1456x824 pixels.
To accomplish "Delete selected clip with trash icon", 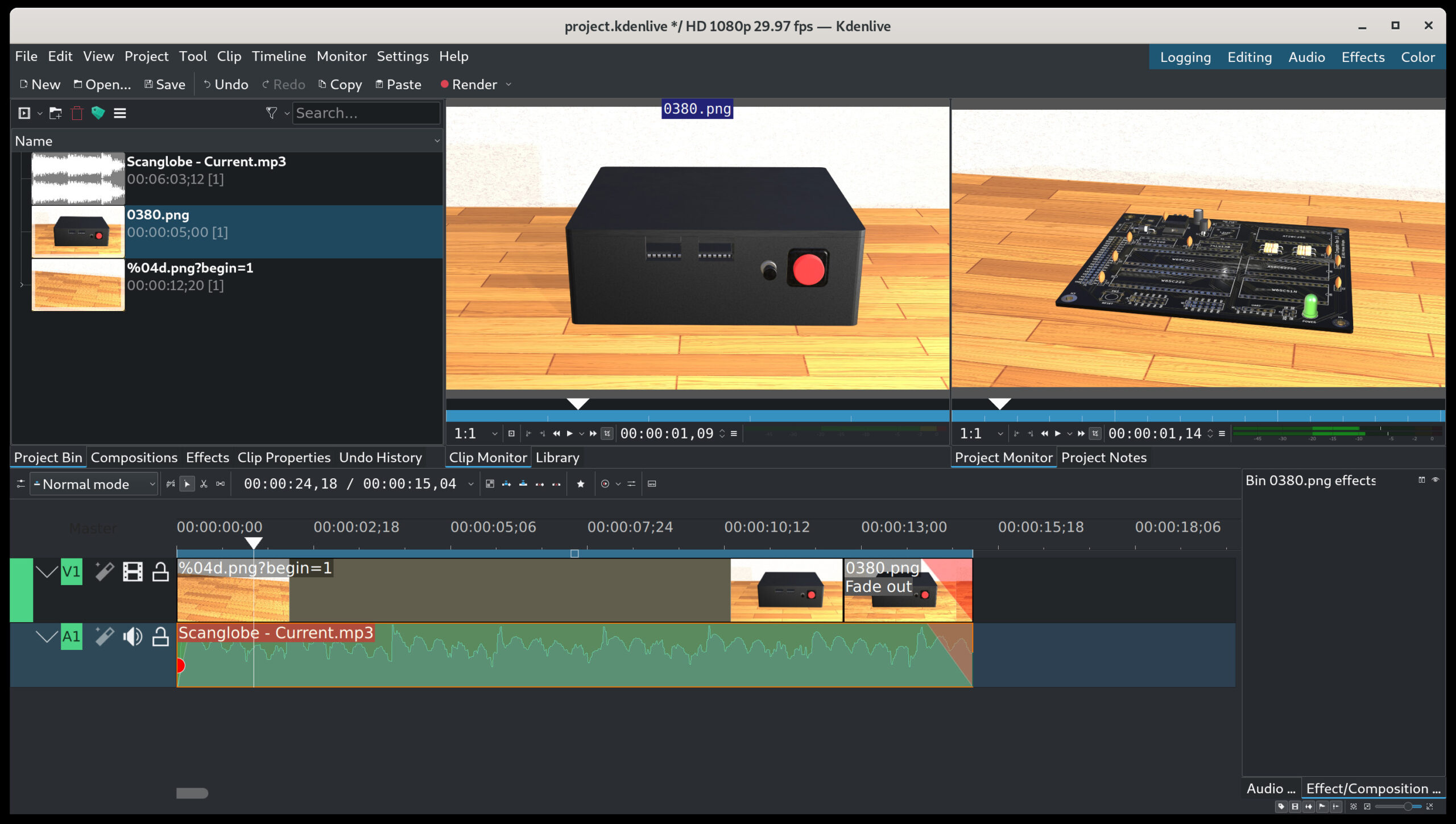I will (x=77, y=113).
